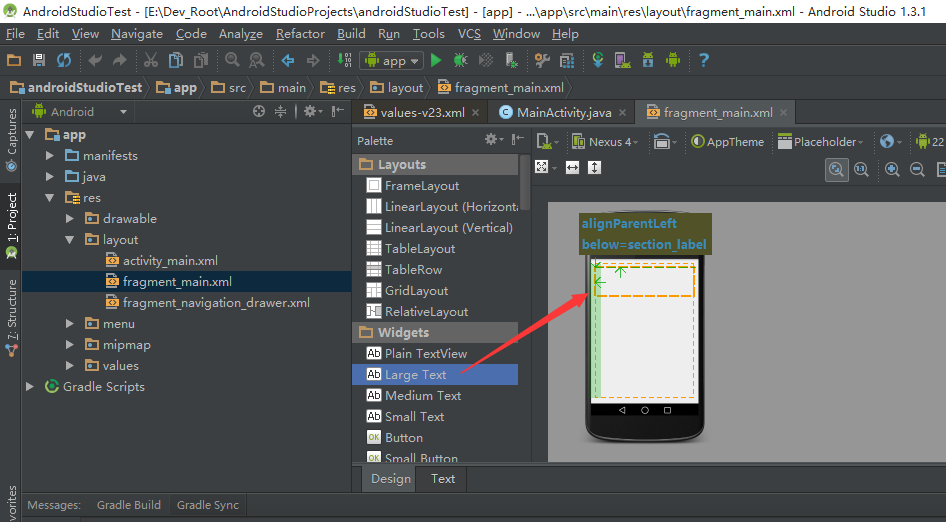Click the Save All floppy disk icon
Screen dimensions: 946x522
[39, 61]
